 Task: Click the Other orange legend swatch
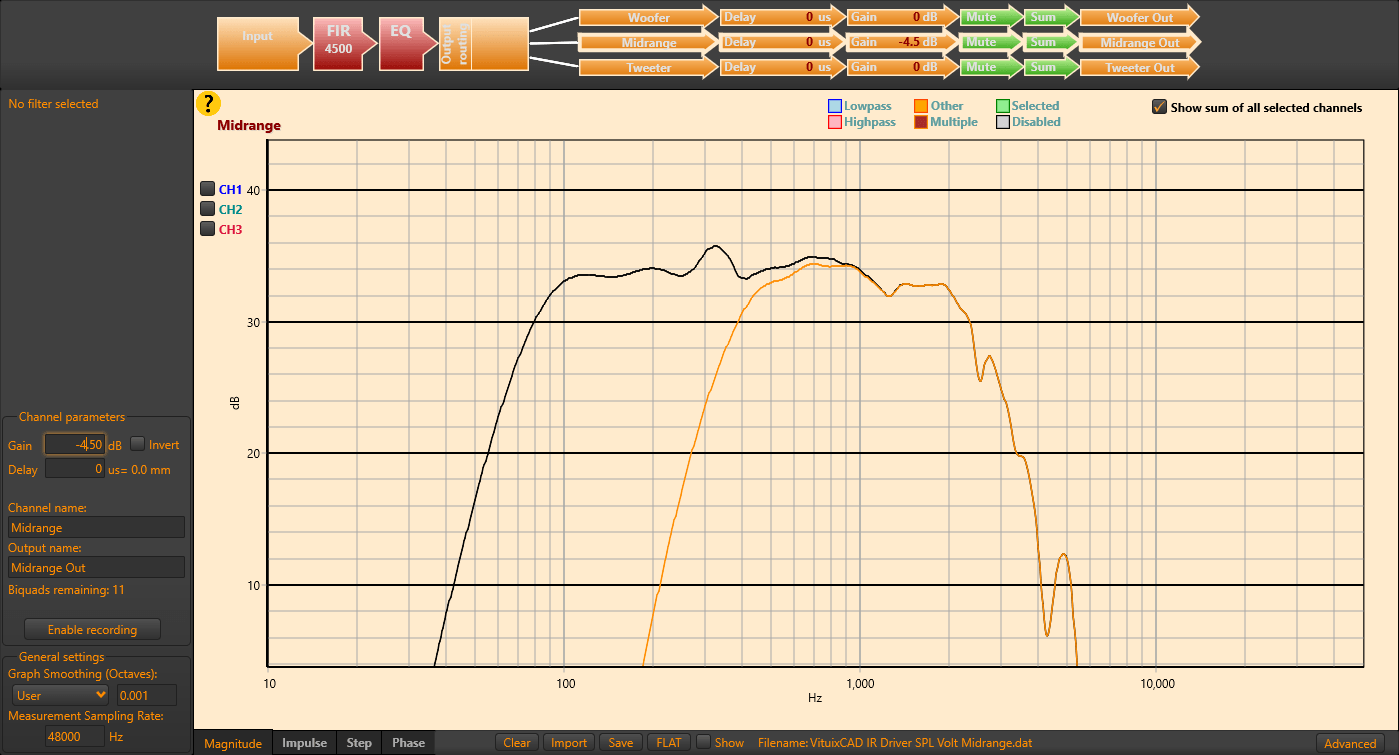[x=921, y=106]
